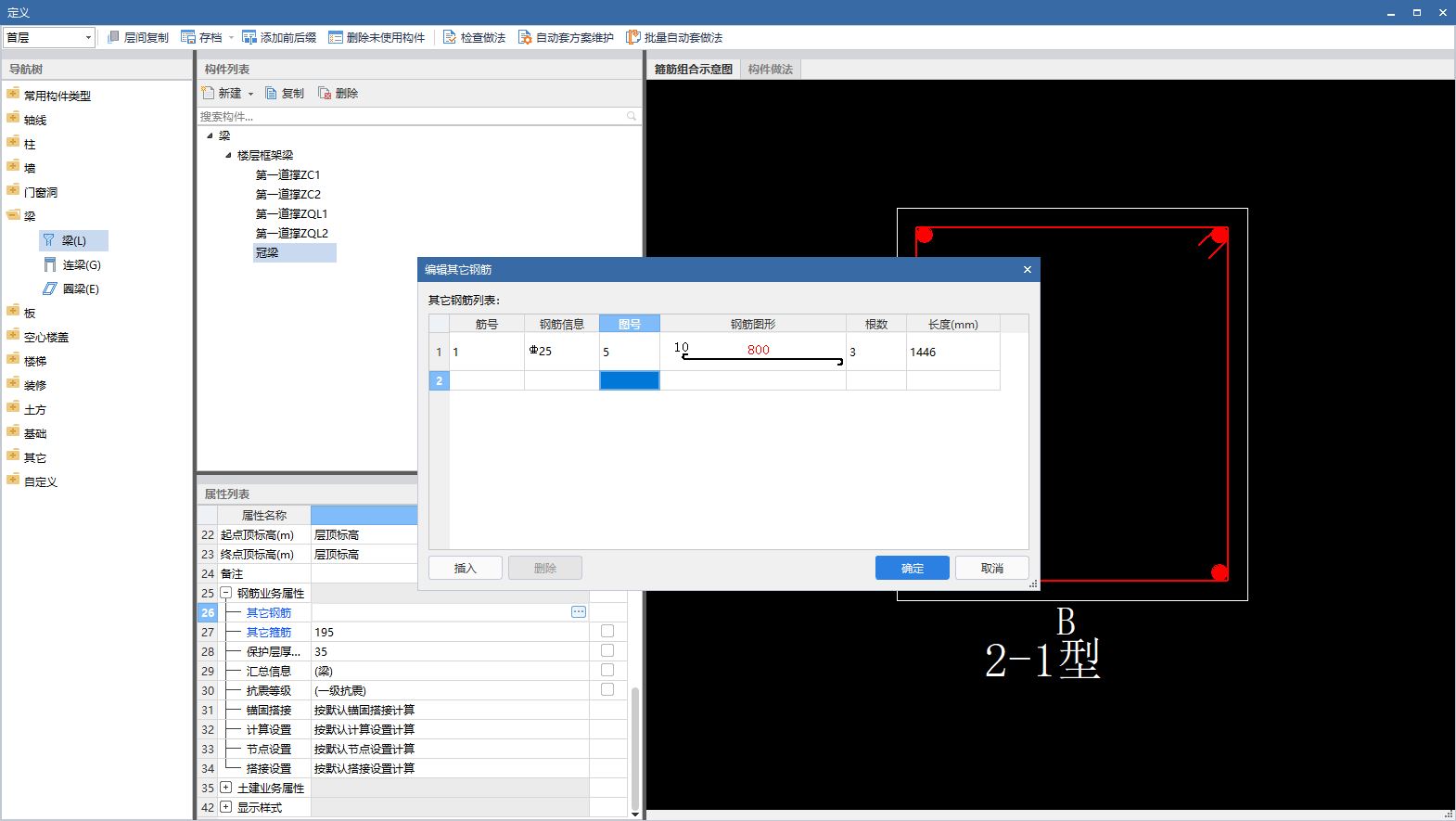Collapse the 梁 tree node

pyautogui.click(x=210, y=135)
